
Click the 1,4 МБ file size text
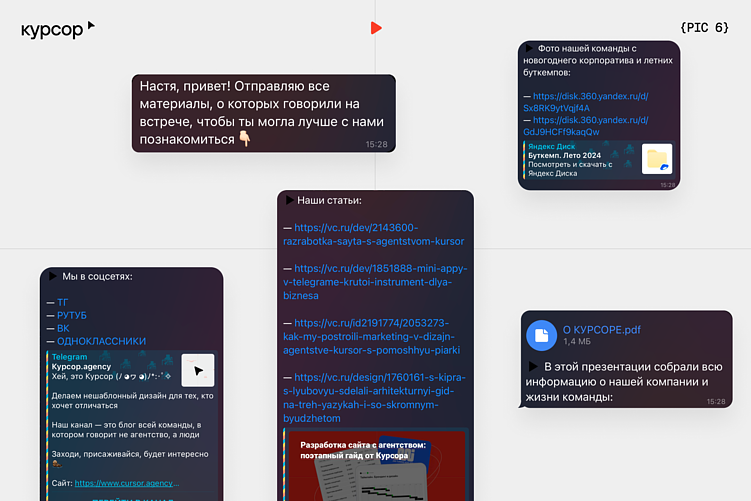click(577, 342)
